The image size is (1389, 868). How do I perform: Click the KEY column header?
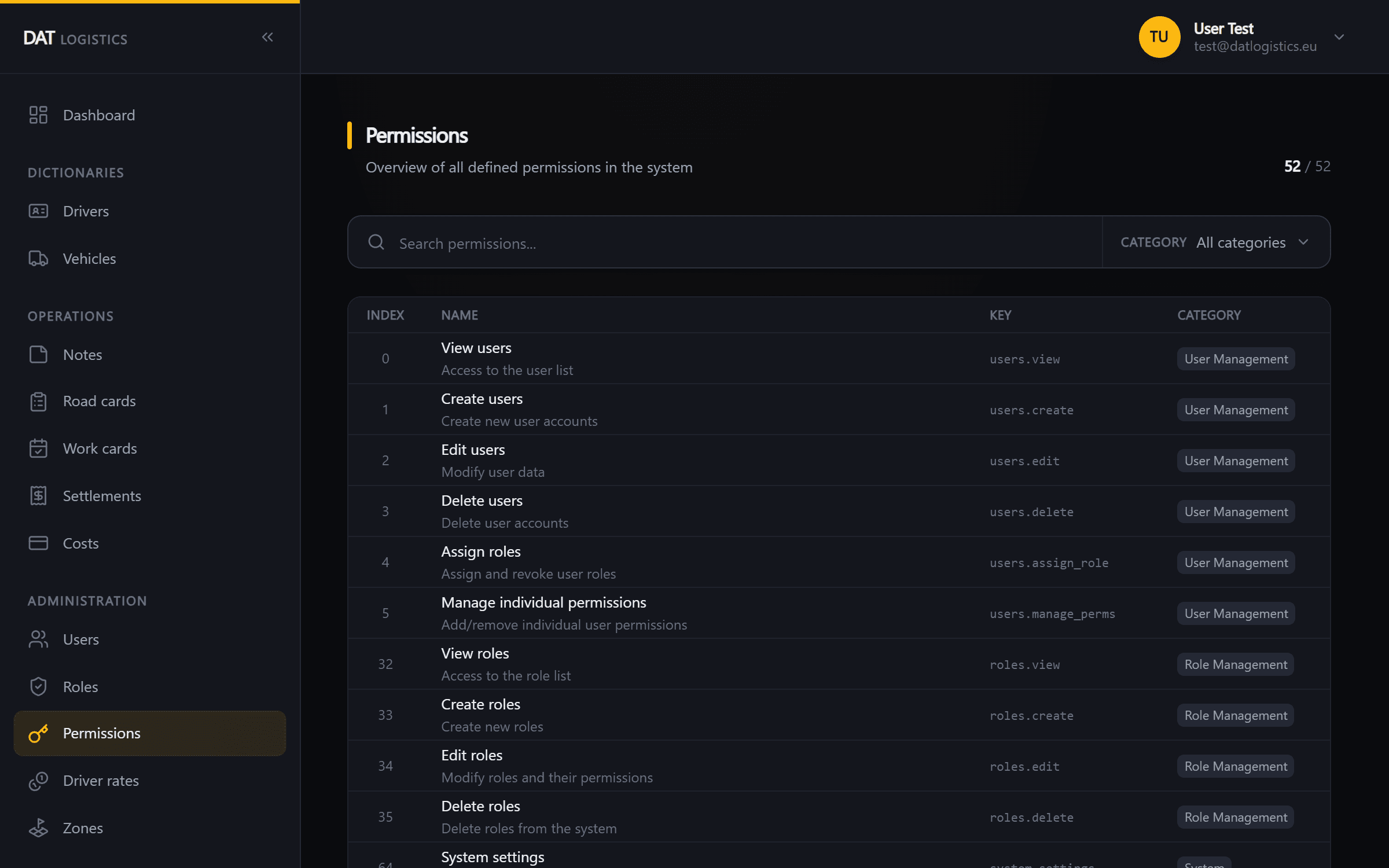tap(1000, 315)
